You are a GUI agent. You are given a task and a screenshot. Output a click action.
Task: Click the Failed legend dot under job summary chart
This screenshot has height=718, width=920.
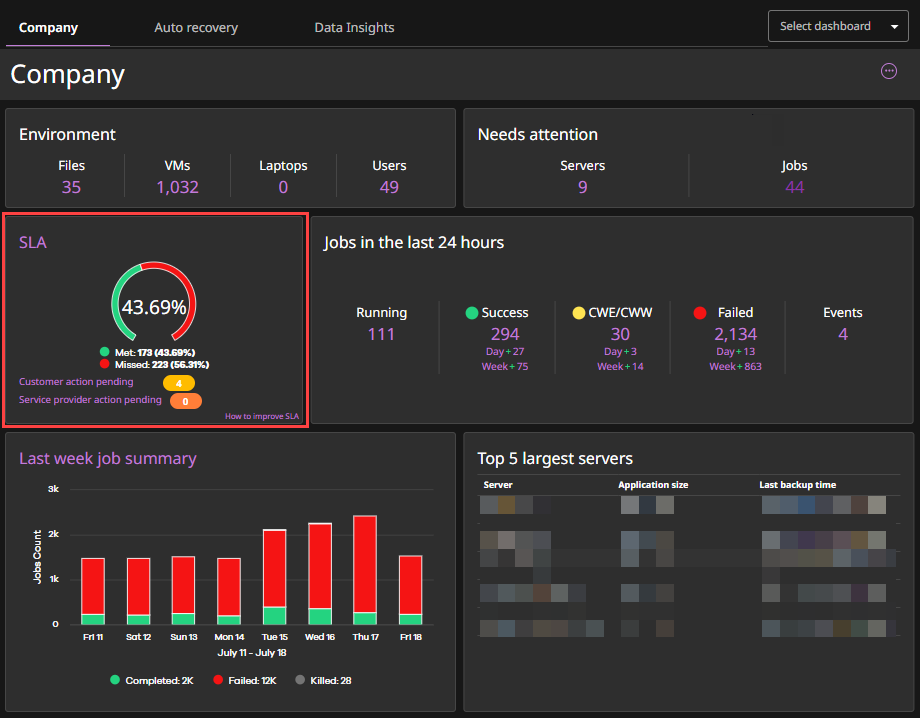[x=218, y=680]
